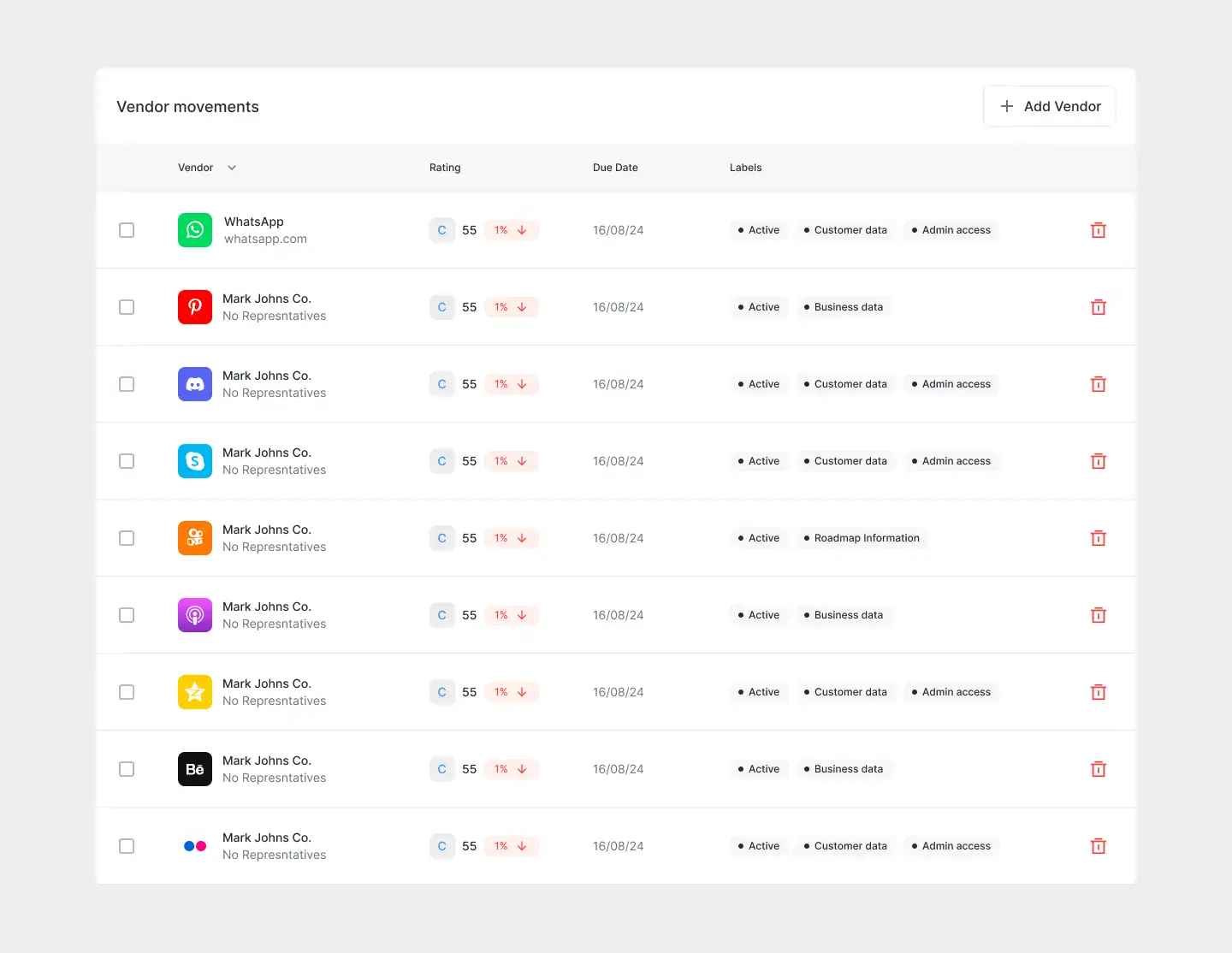Select the Behance row checkbox
This screenshot has width=1232, height=953.
pyautogui.click(x=127, y=769)
